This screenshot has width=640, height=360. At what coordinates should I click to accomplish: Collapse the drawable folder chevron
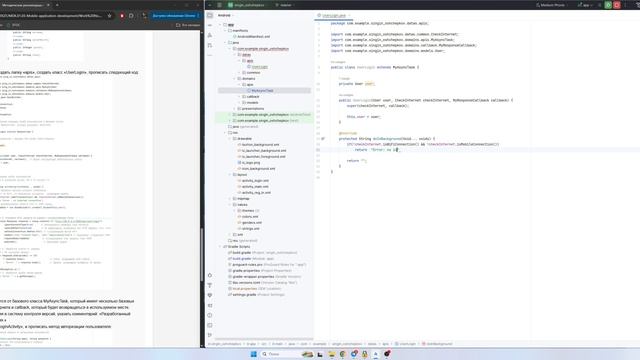pos(230,139)
